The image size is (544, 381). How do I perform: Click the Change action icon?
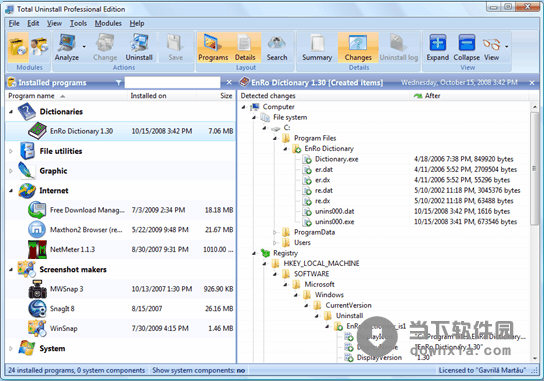105,48
